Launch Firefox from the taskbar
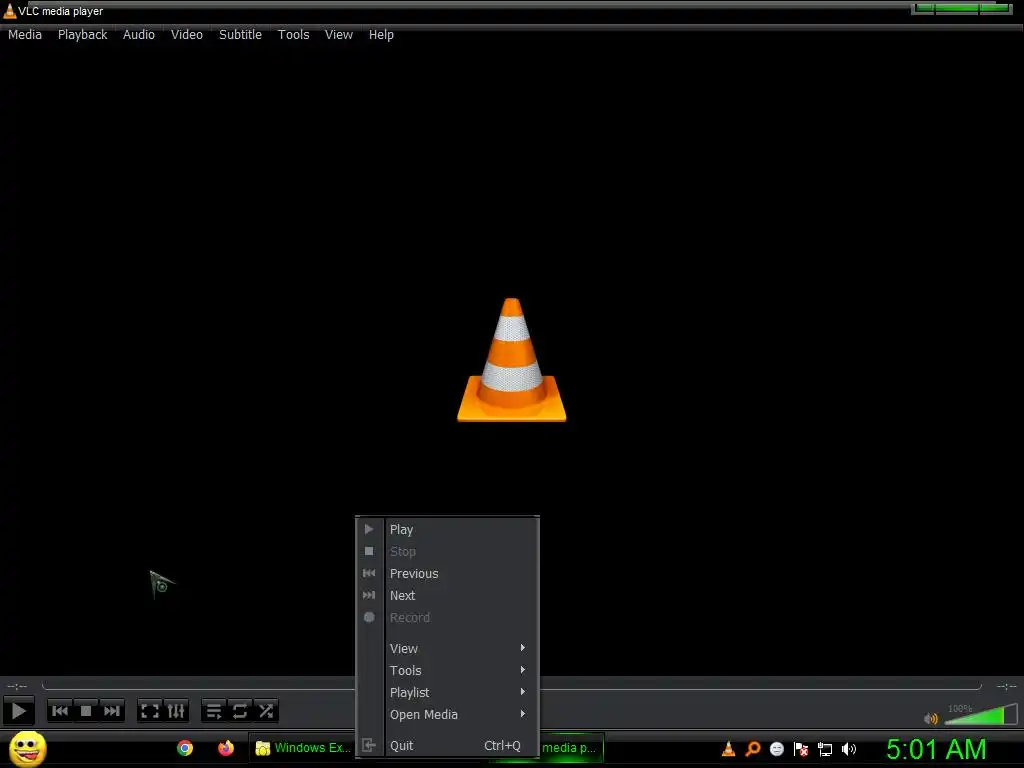 point(226,748)
